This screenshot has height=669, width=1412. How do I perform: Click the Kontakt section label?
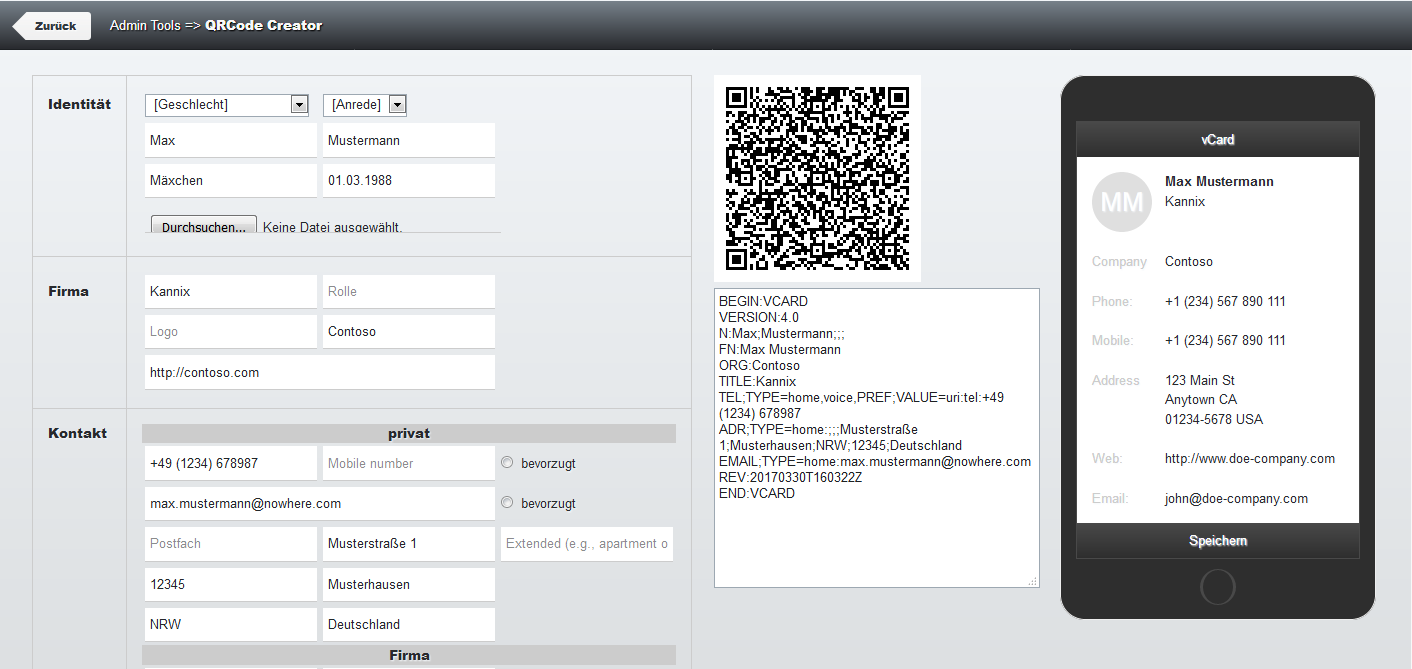click(78, 433)
